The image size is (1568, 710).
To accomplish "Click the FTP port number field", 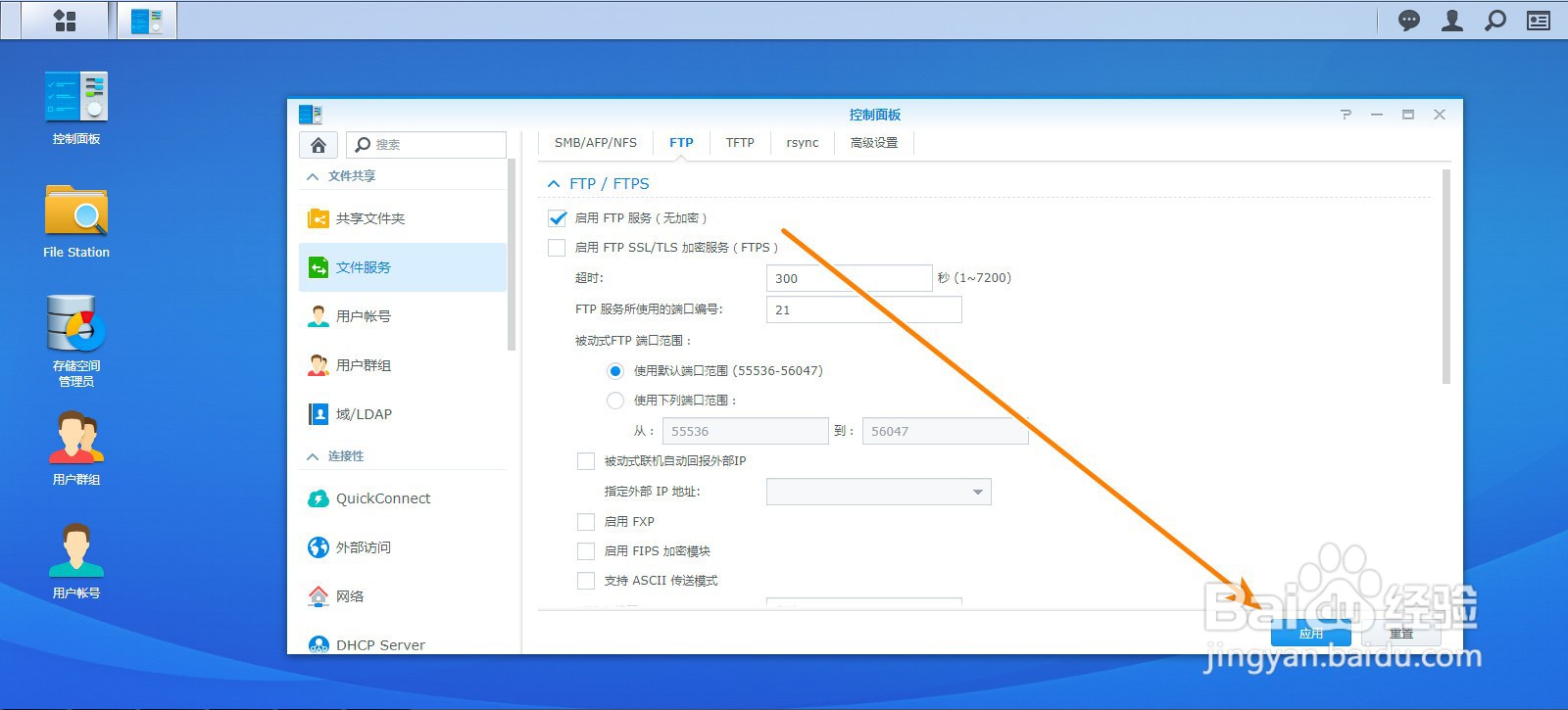I will pos(863,309).
